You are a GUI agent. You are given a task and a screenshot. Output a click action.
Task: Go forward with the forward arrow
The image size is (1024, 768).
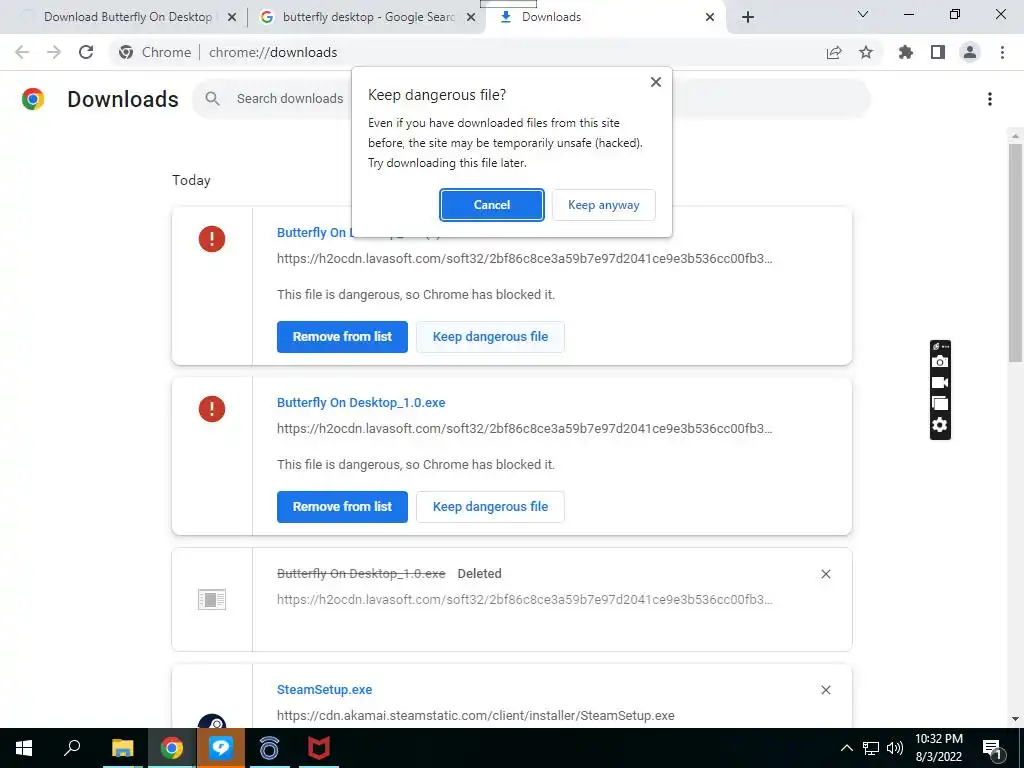pyautogui.click(x=54, y=52)
